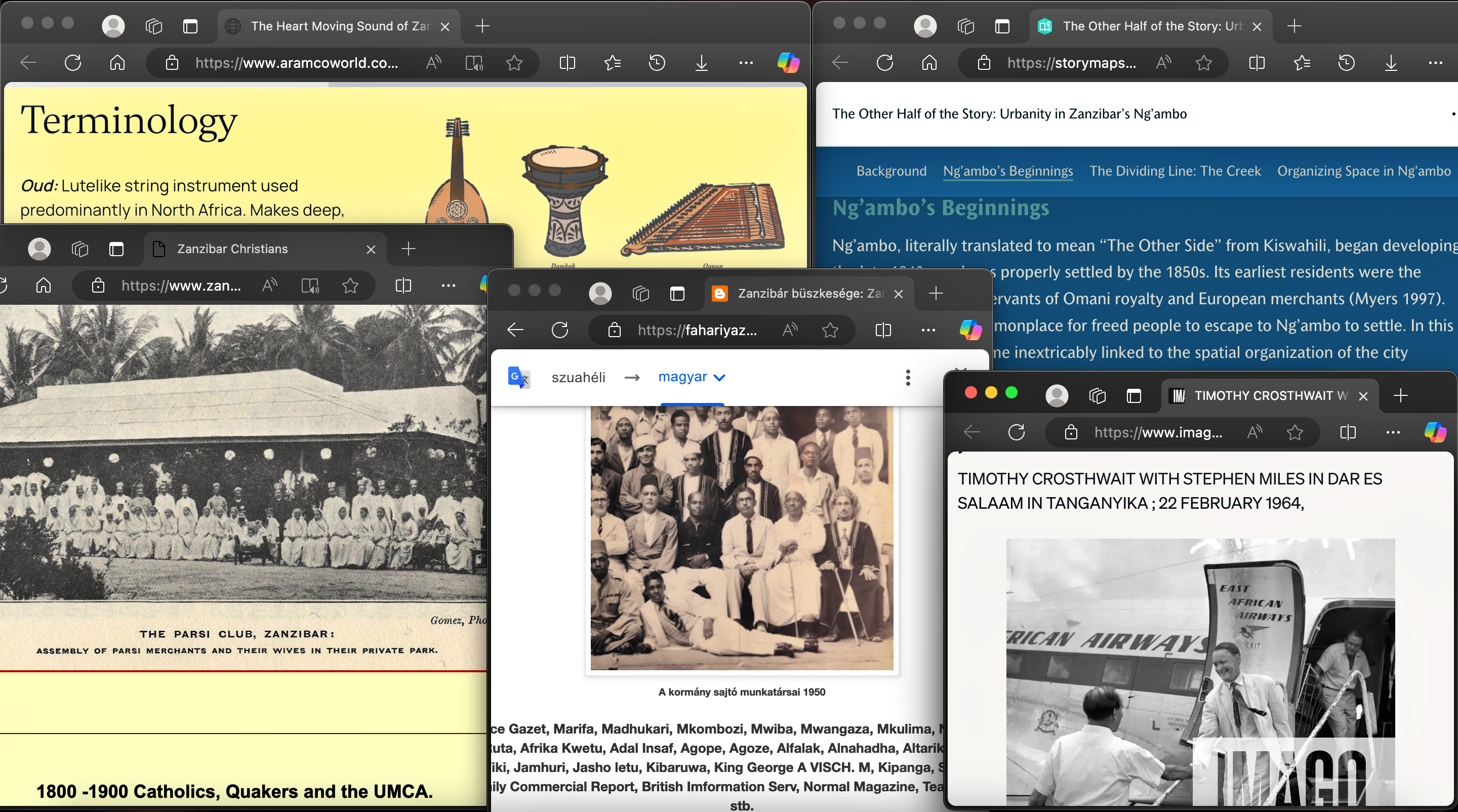1458x812 pixels.
Task: Jump to Organizing Space in Ng'ambo
Action: tap(1364, 171)
